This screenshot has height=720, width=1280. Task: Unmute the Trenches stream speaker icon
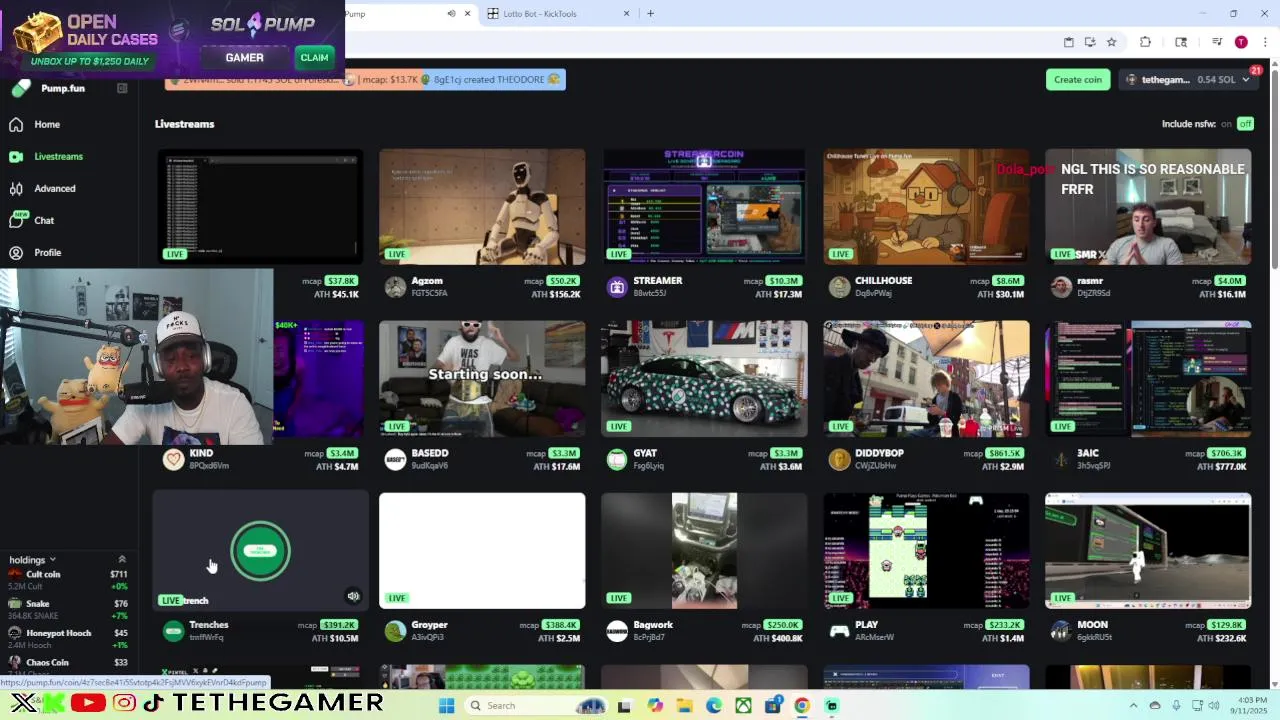click(353, 596)
